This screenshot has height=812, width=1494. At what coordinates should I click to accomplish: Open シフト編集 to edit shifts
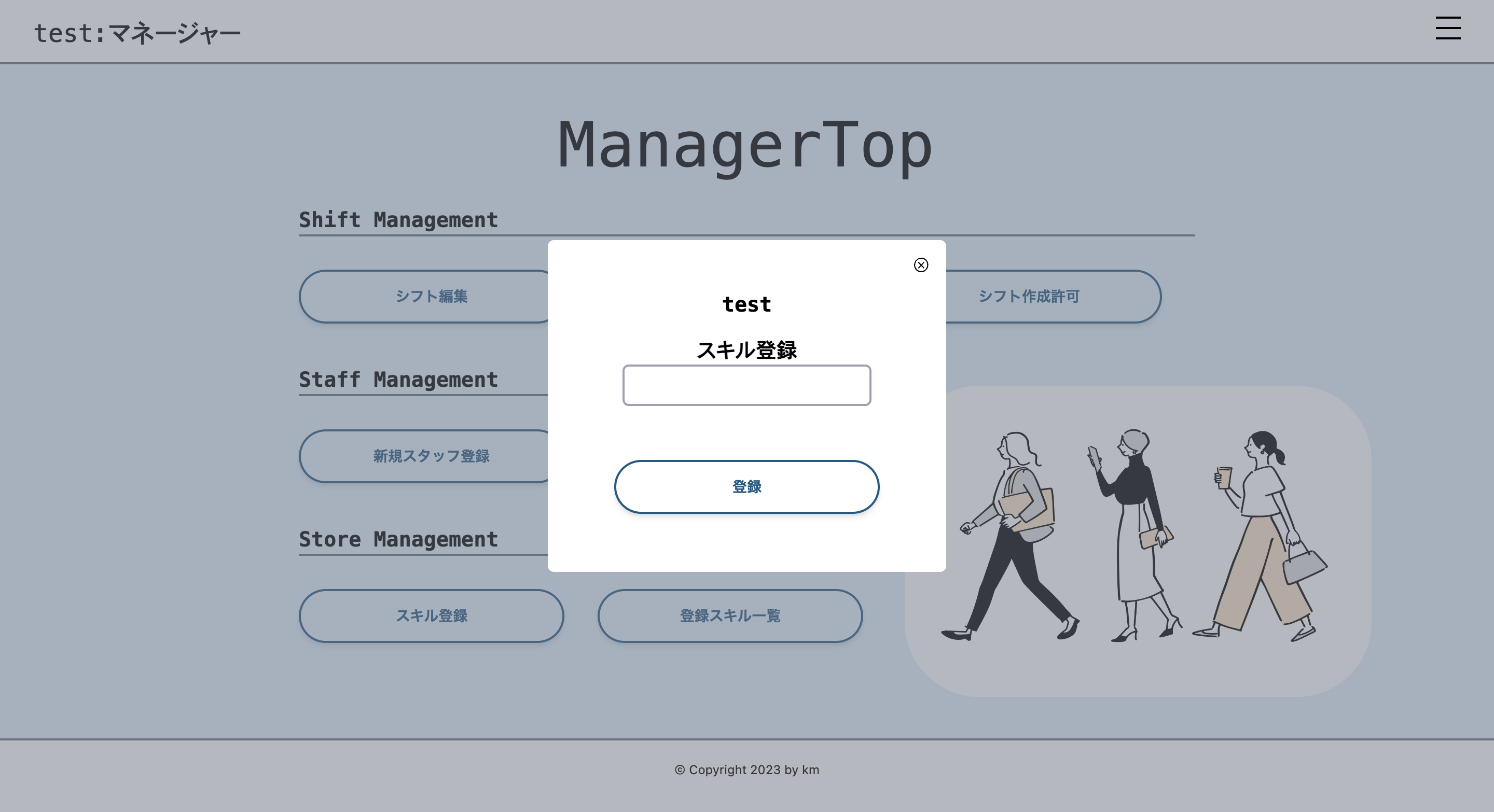pyautogui.click(x=432, y=297)
